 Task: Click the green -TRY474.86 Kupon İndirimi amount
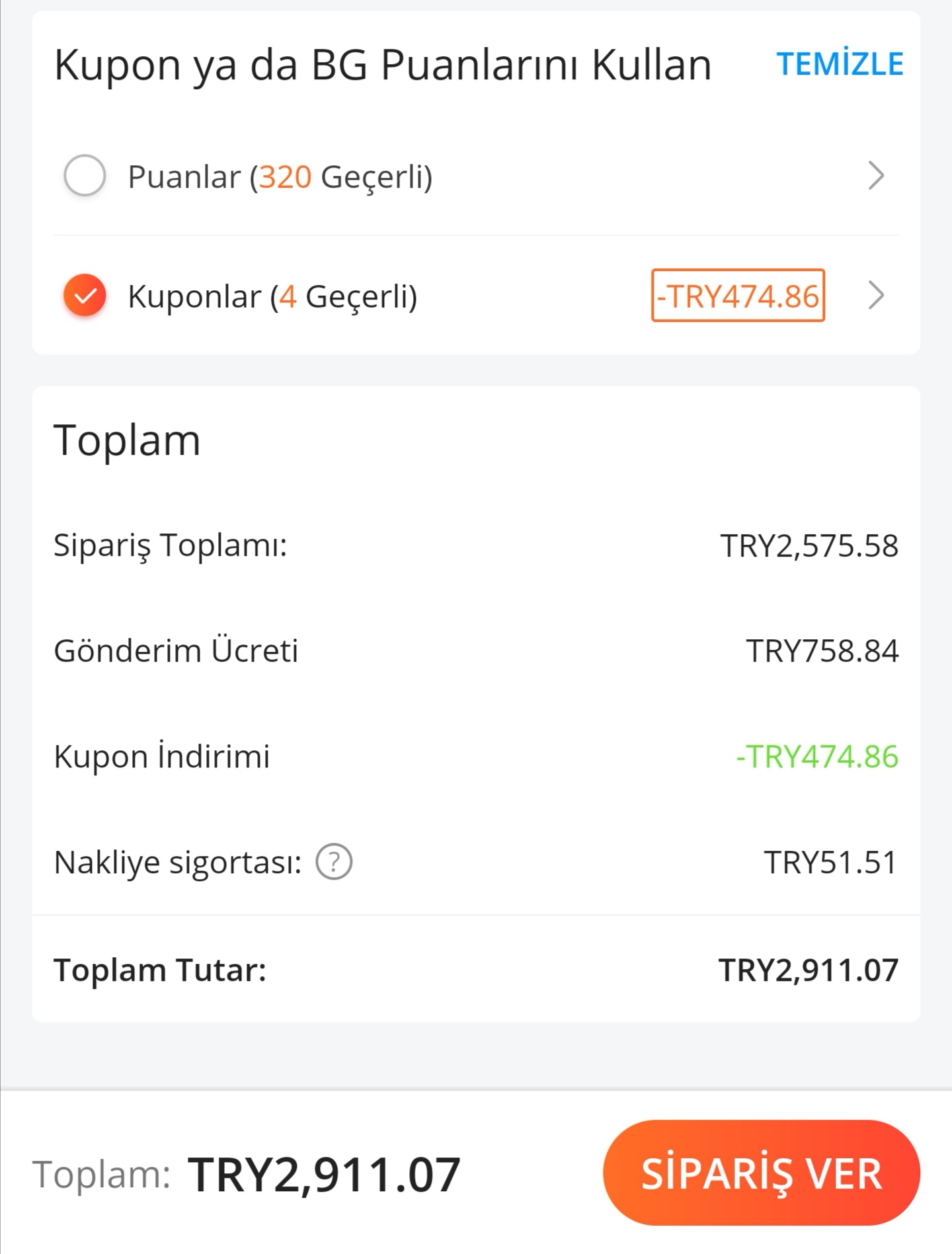[817, 756]
